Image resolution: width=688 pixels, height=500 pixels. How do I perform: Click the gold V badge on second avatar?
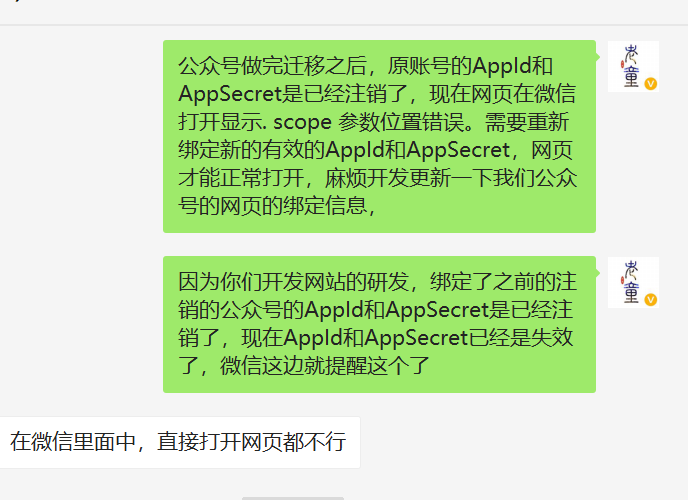(651, 300)
